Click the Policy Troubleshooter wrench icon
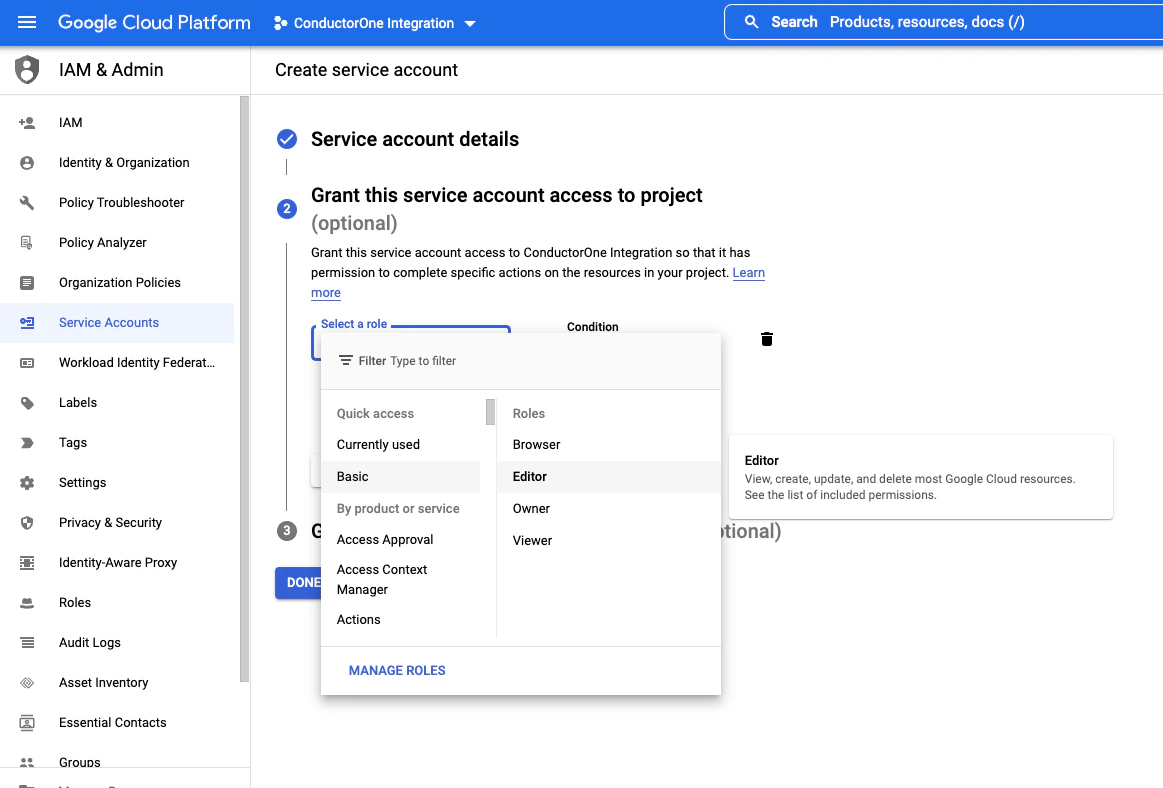1163x788 pixels. click(27, 203)
